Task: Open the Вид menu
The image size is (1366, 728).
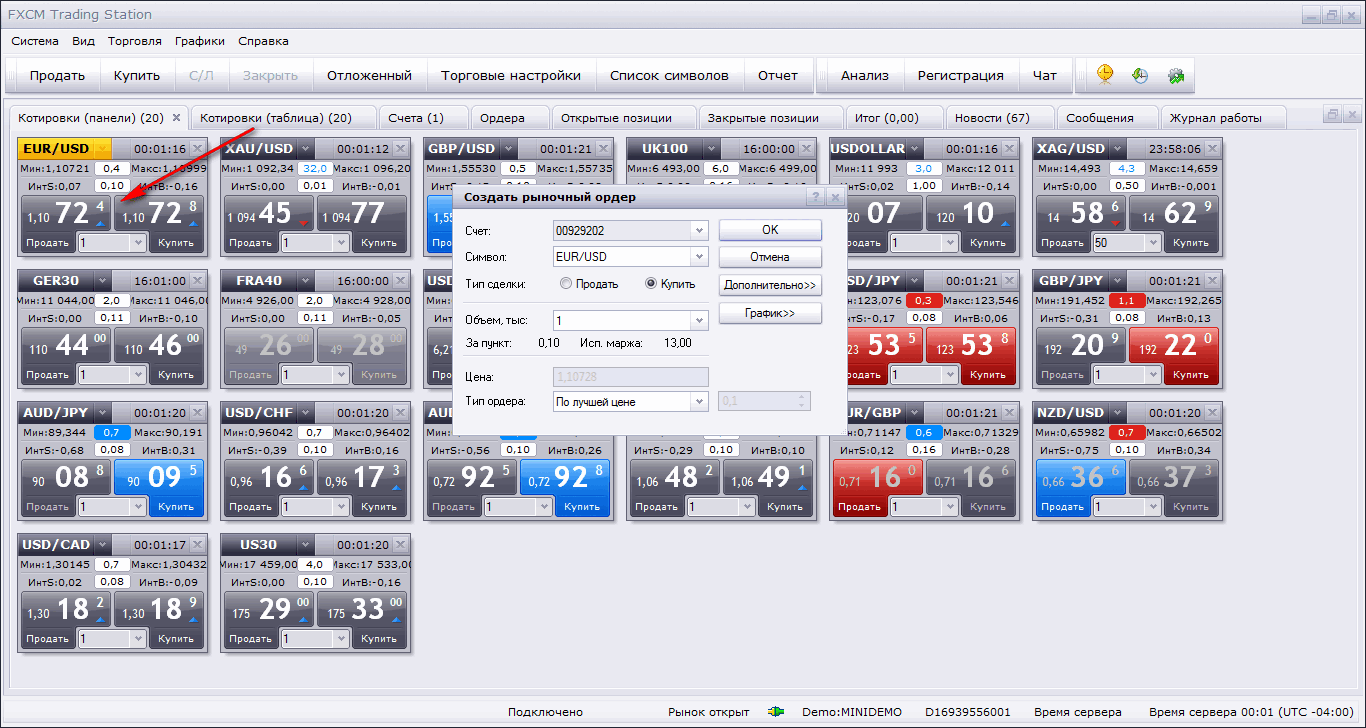Action: pyautogui.click(x=84, y=41)
